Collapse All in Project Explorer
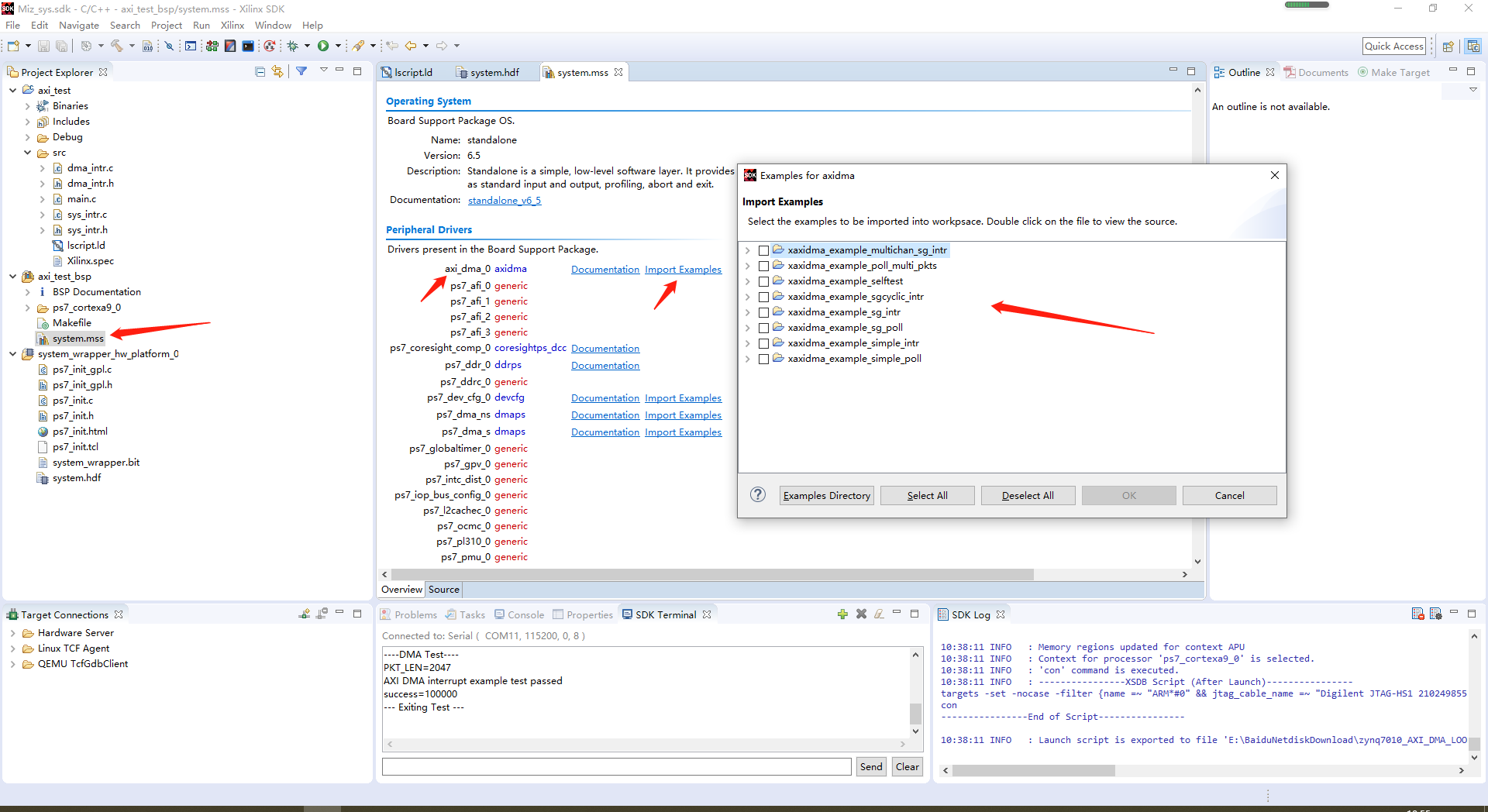The image size is (1488, 812). tap(260, 71)
